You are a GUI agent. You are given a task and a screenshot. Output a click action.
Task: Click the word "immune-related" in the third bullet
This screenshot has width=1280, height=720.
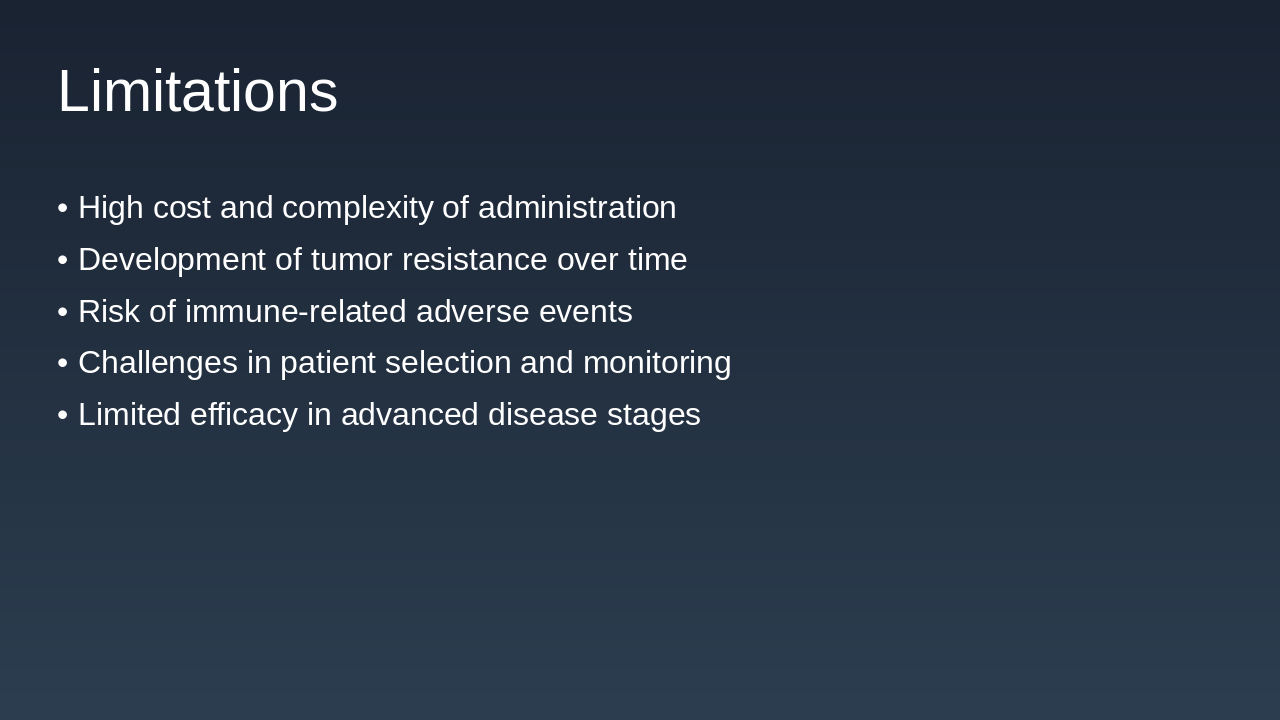[295, 312]
